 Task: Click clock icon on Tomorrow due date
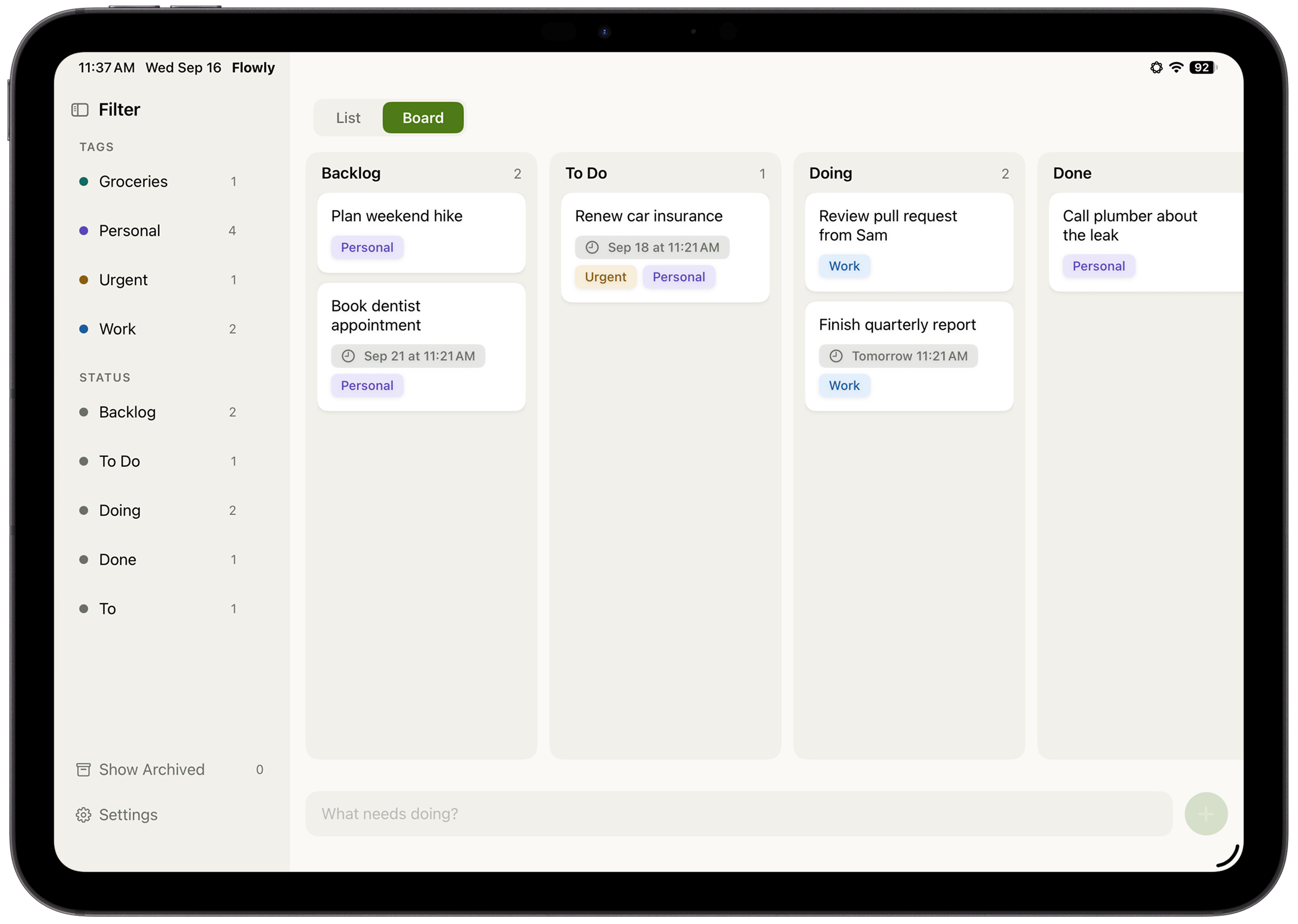835,356
